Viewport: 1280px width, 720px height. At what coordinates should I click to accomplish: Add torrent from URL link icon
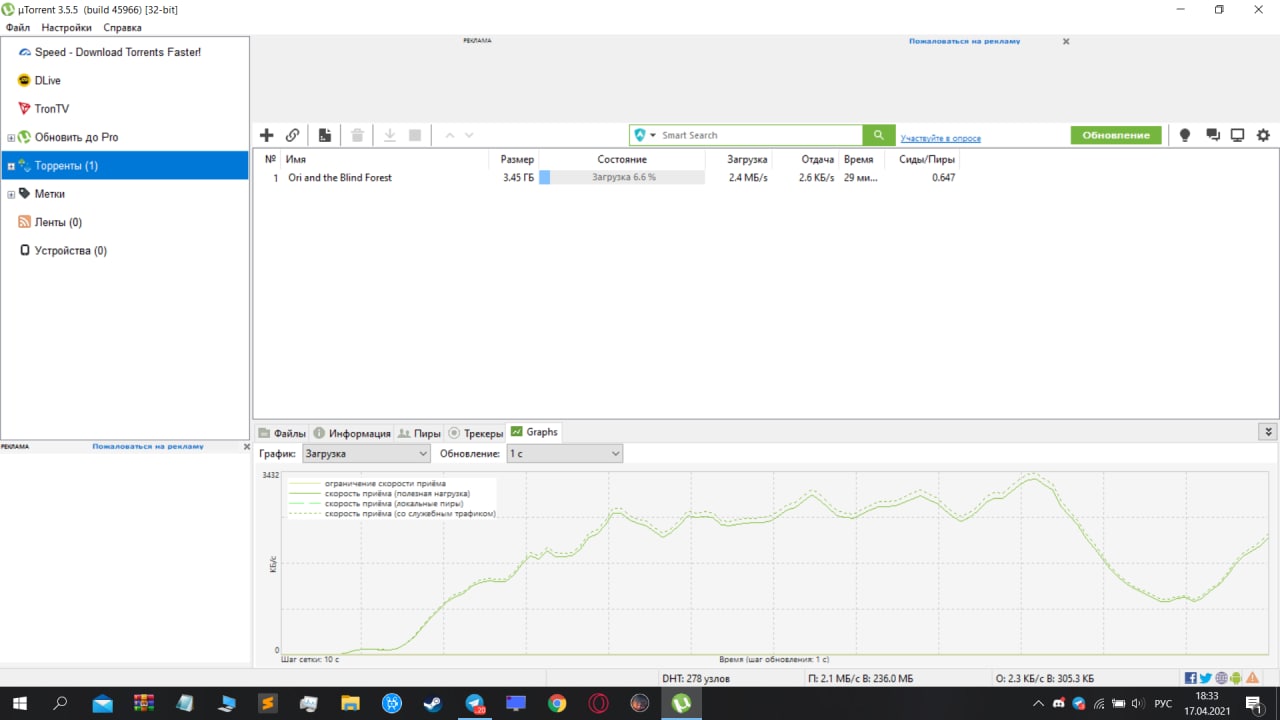pos(292,135)
